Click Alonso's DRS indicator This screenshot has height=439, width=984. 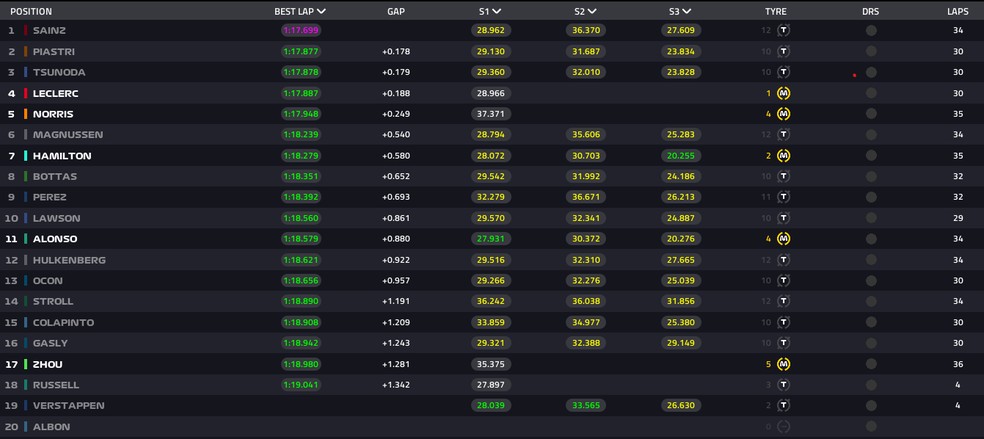(x=871, y=239)
